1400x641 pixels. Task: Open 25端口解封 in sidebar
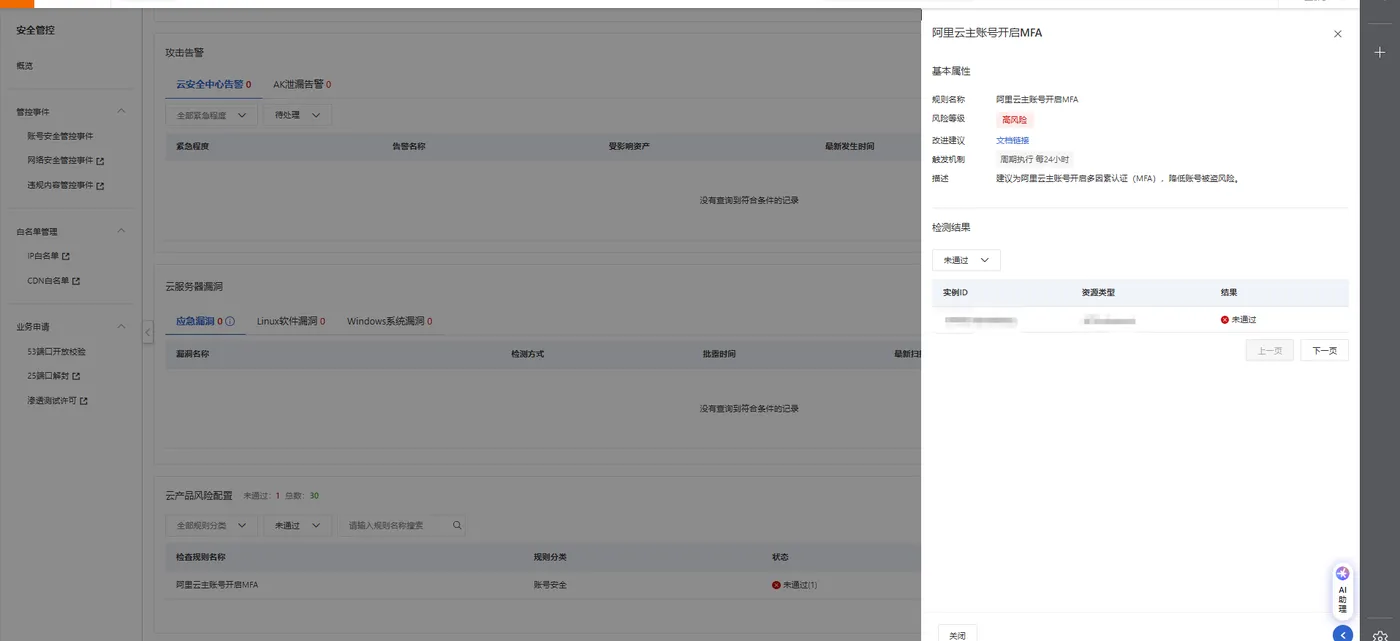pos(48,376)
